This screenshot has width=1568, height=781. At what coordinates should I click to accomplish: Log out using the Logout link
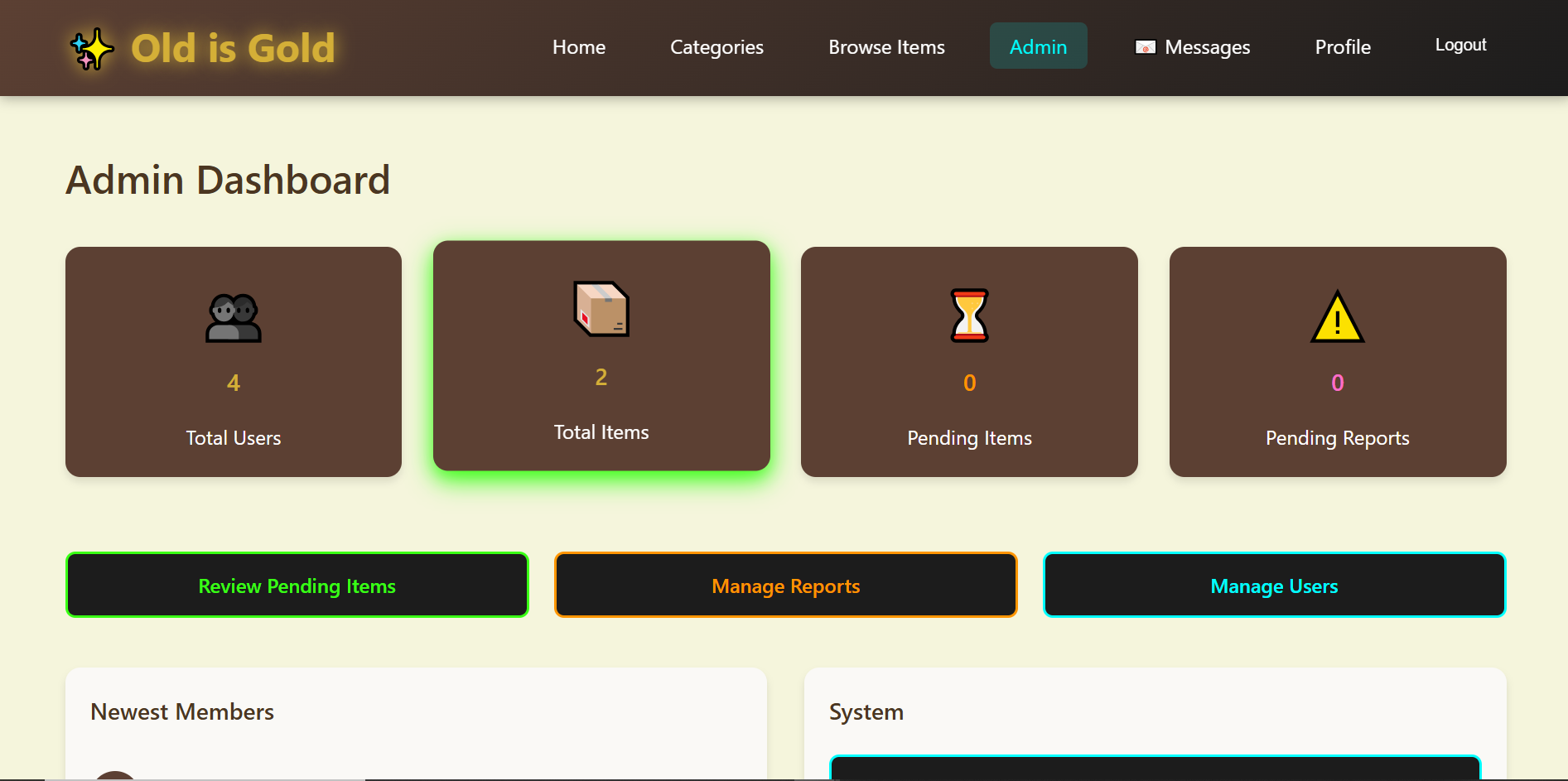[1460, 46]
